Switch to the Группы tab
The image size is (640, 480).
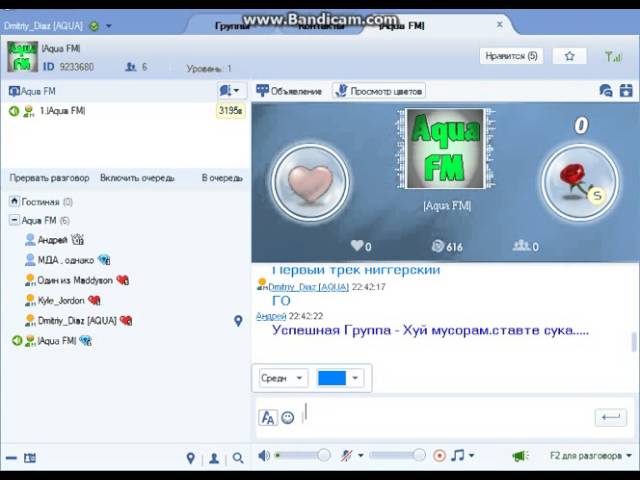click(232, 26)
